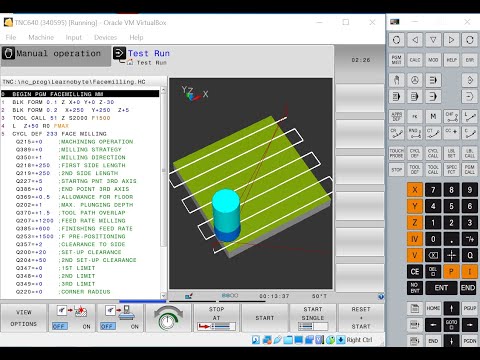Click the blue info icon near simulation time

(x=380, y=296)
